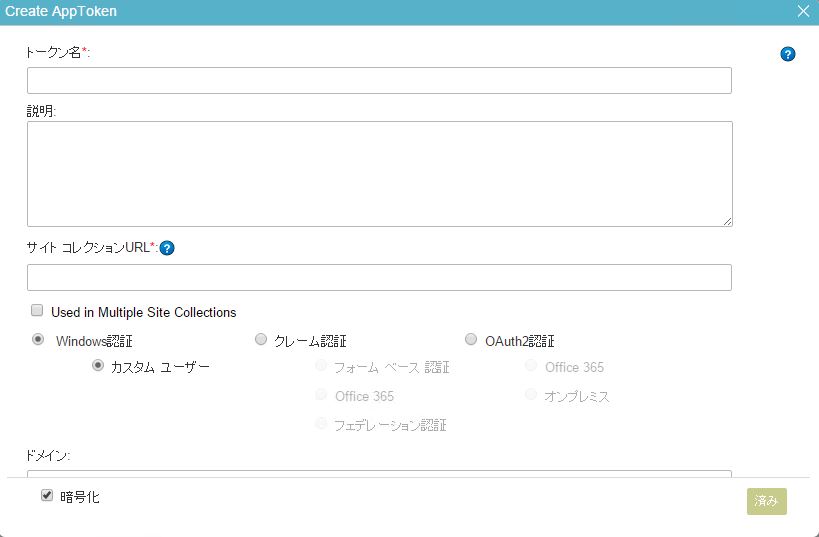Open help for サイト コレクションURL
The width and height of the screenshot is (819, 537).
click(x=167, y=248)
